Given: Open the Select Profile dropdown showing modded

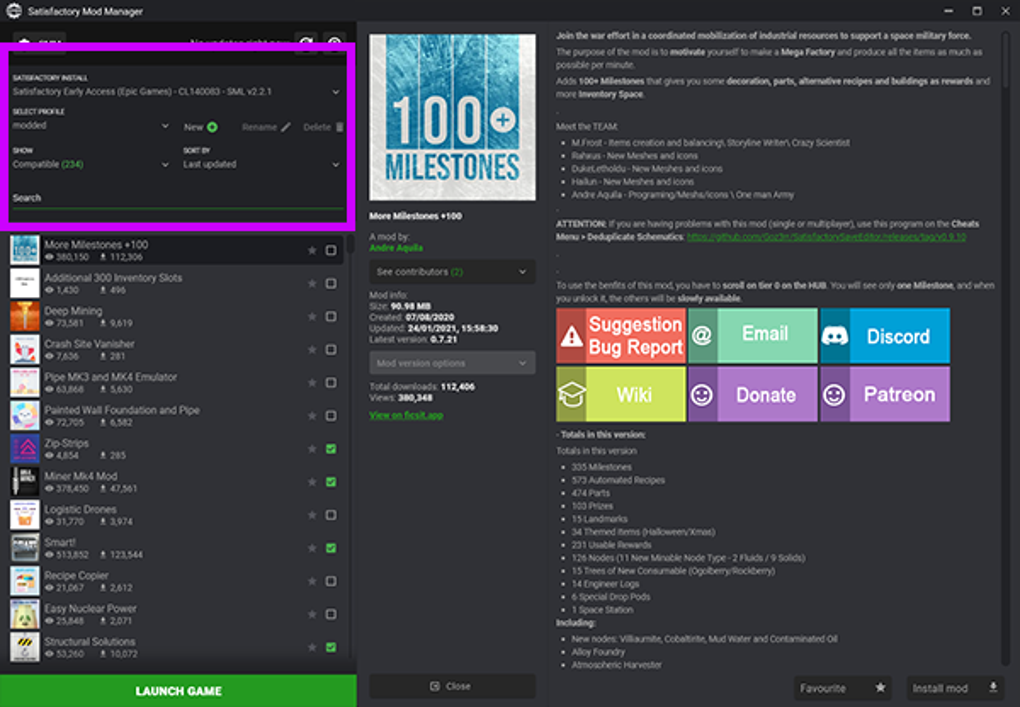Looking at the screenshot, I should [x=91, y=126].
